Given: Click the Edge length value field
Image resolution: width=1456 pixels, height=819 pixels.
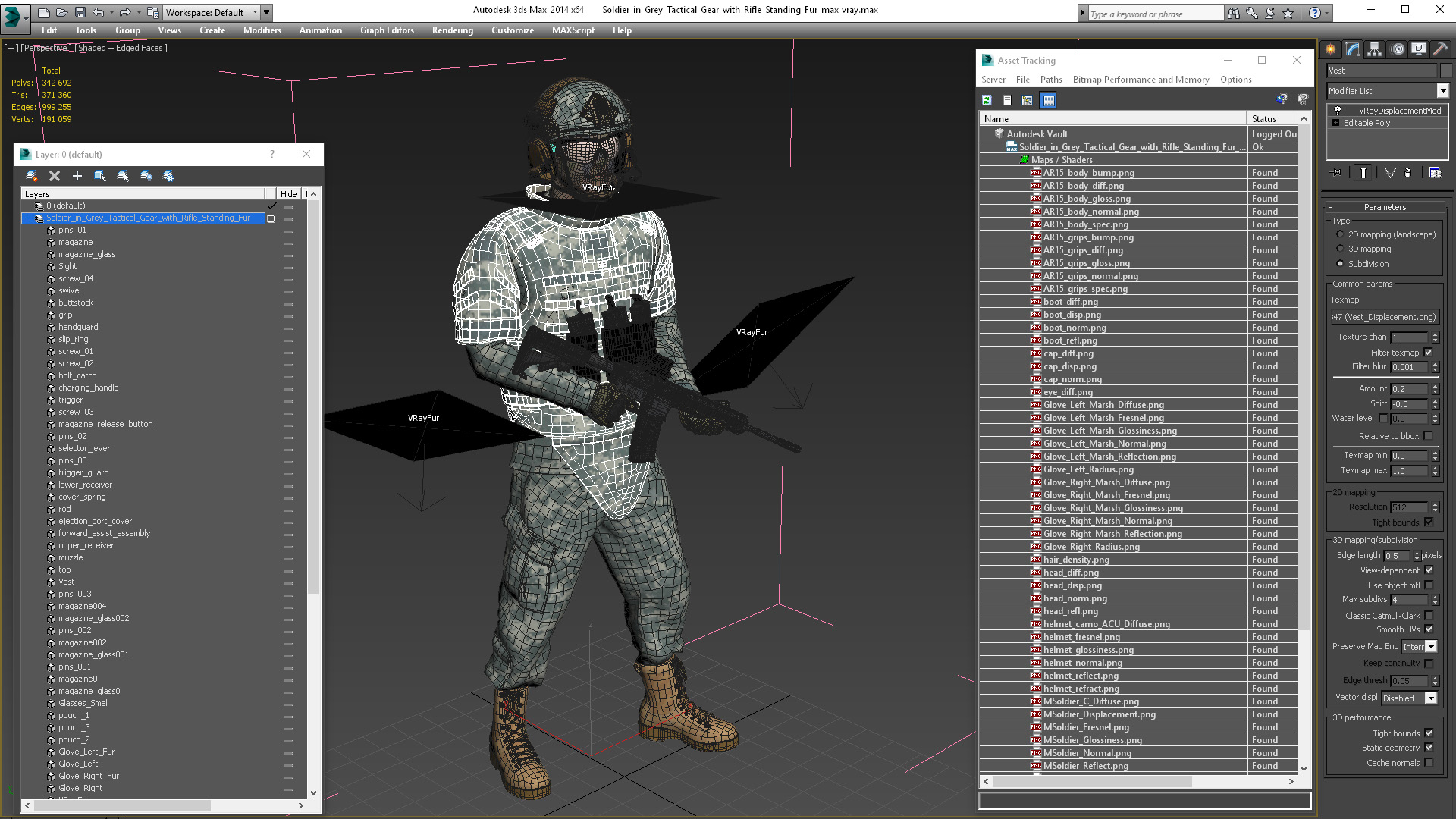Looking at the screenshot, I should tap(1398, 556).
